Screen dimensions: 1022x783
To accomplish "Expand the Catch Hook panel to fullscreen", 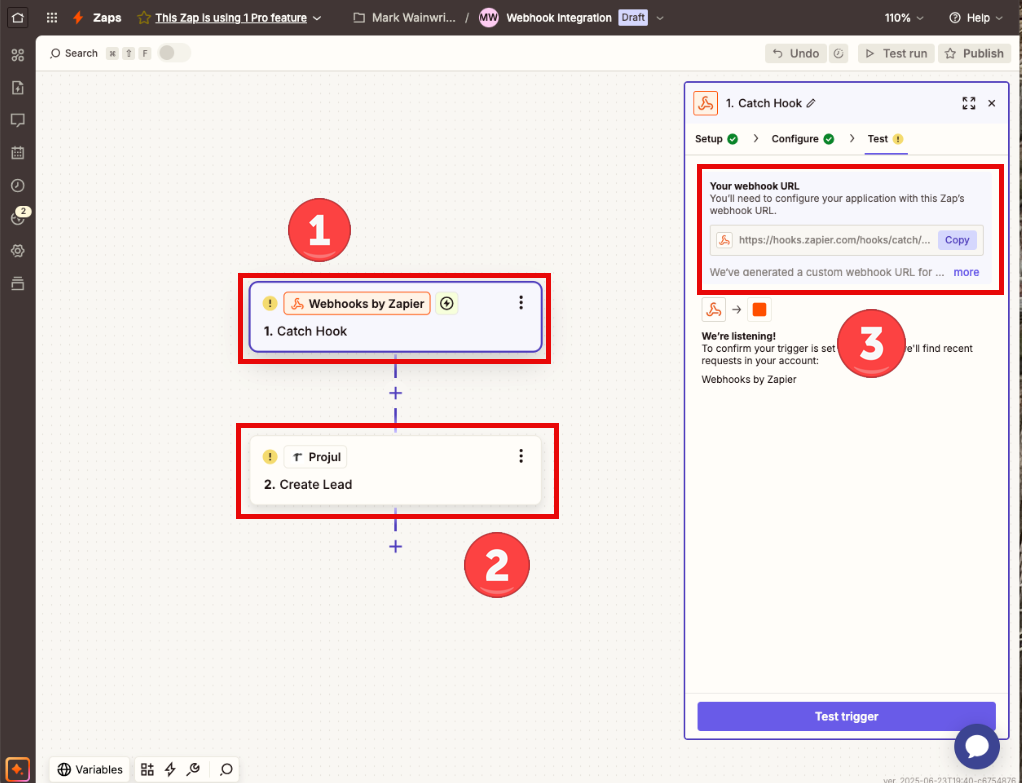I will (x=967, y=103).
